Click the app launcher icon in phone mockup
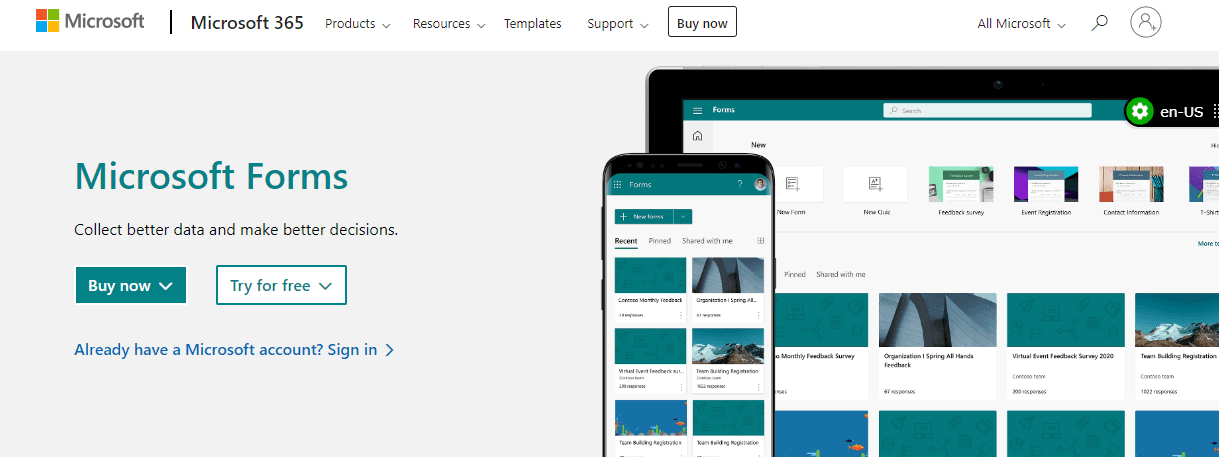Screen dimensions: 1219x457 coord(619,185)
